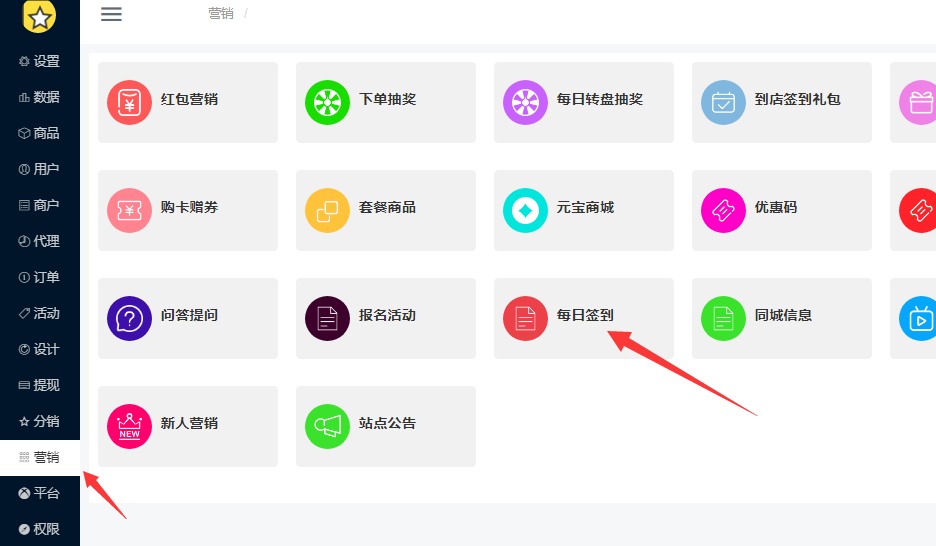936x546 pixels.
Task: Click the blue TV play icon
Action: [x=919, y=319]
